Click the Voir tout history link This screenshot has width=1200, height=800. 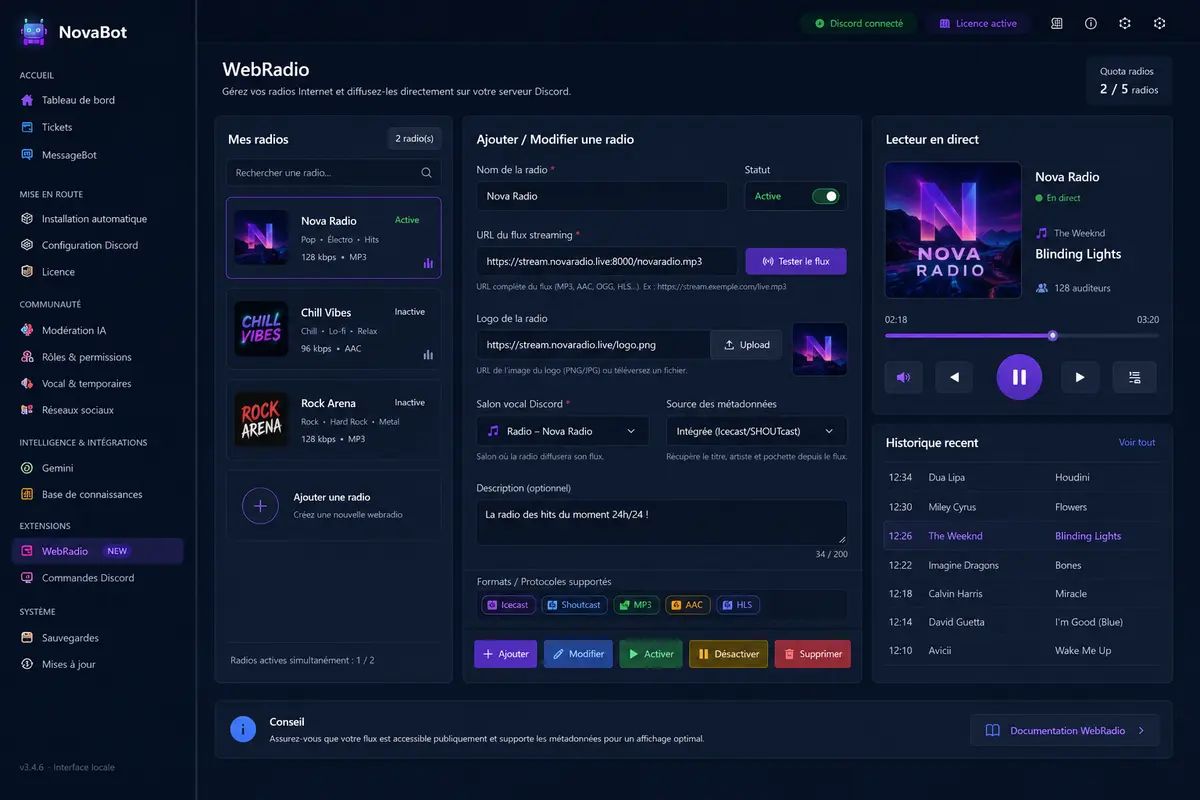[x=1137, y=442]
